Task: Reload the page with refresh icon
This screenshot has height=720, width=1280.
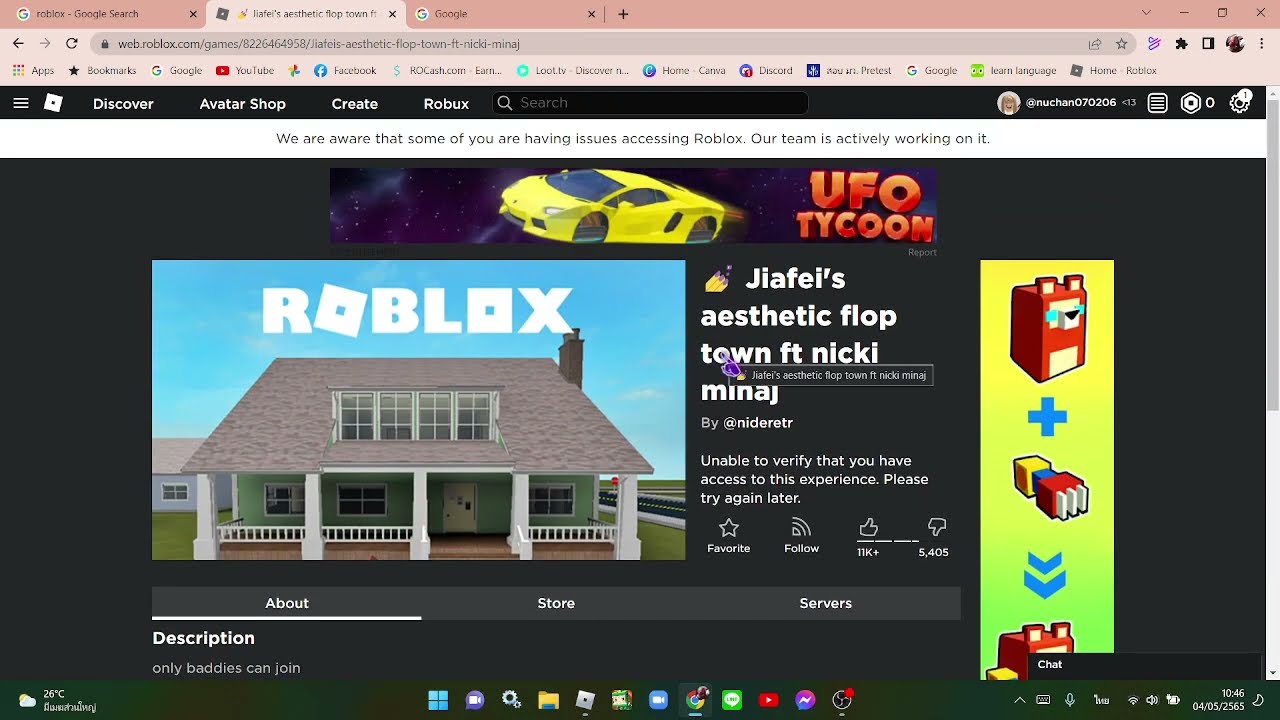Action: point(72,44)
